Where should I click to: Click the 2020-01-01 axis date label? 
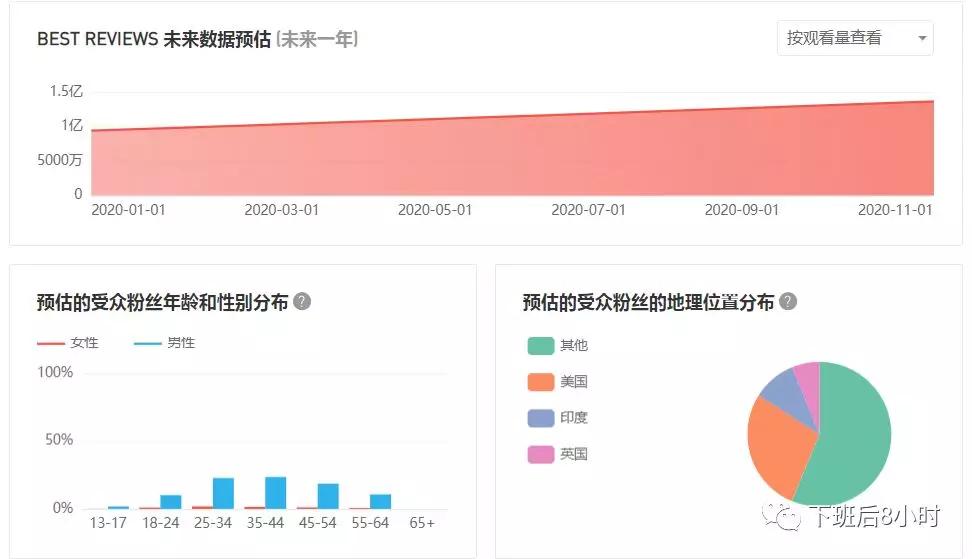[128, 210]
